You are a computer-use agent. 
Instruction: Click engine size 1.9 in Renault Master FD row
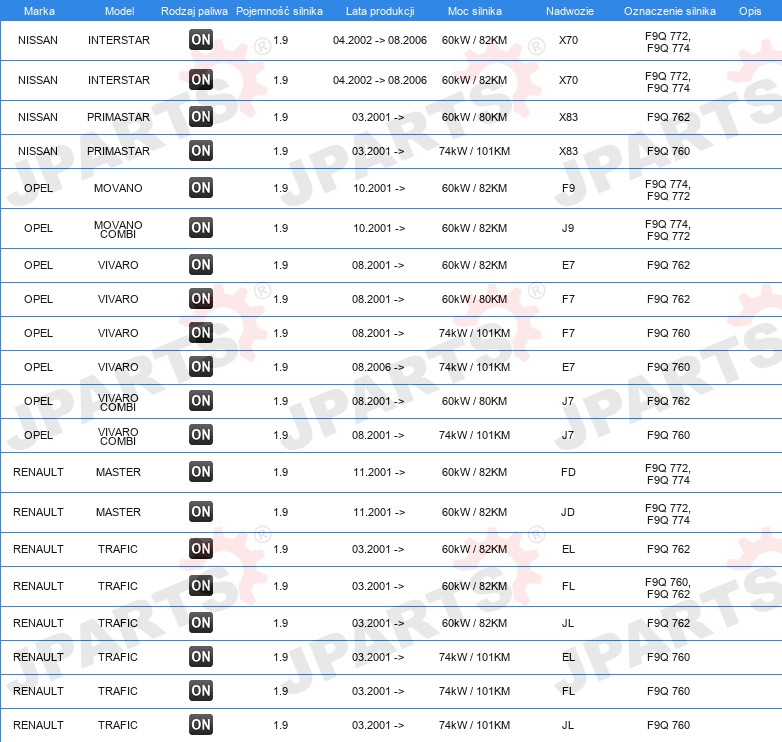coord(281,472)
